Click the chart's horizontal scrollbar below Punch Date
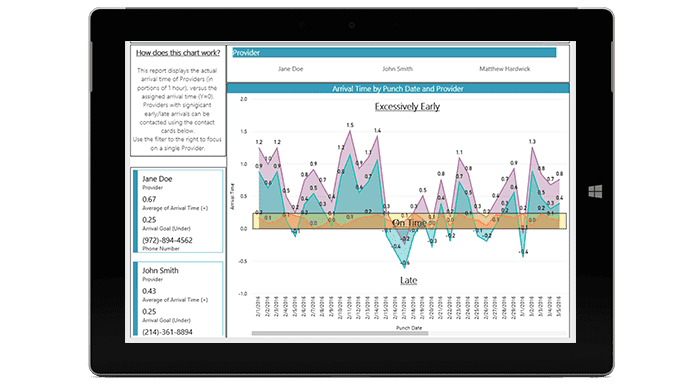 [x=340, y=334]
